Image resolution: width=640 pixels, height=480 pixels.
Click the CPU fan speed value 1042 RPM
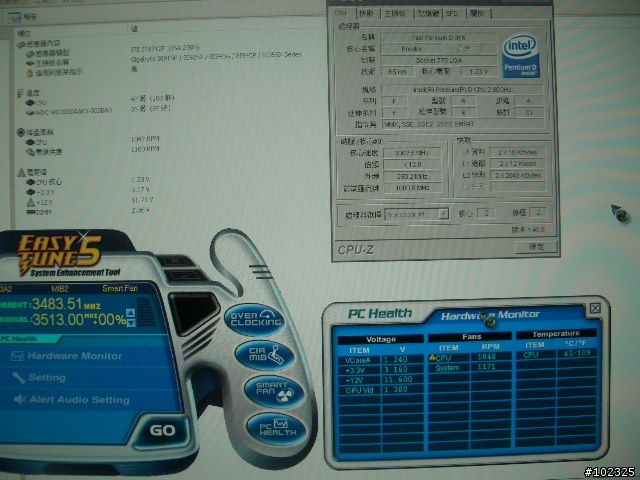[145, 139]
